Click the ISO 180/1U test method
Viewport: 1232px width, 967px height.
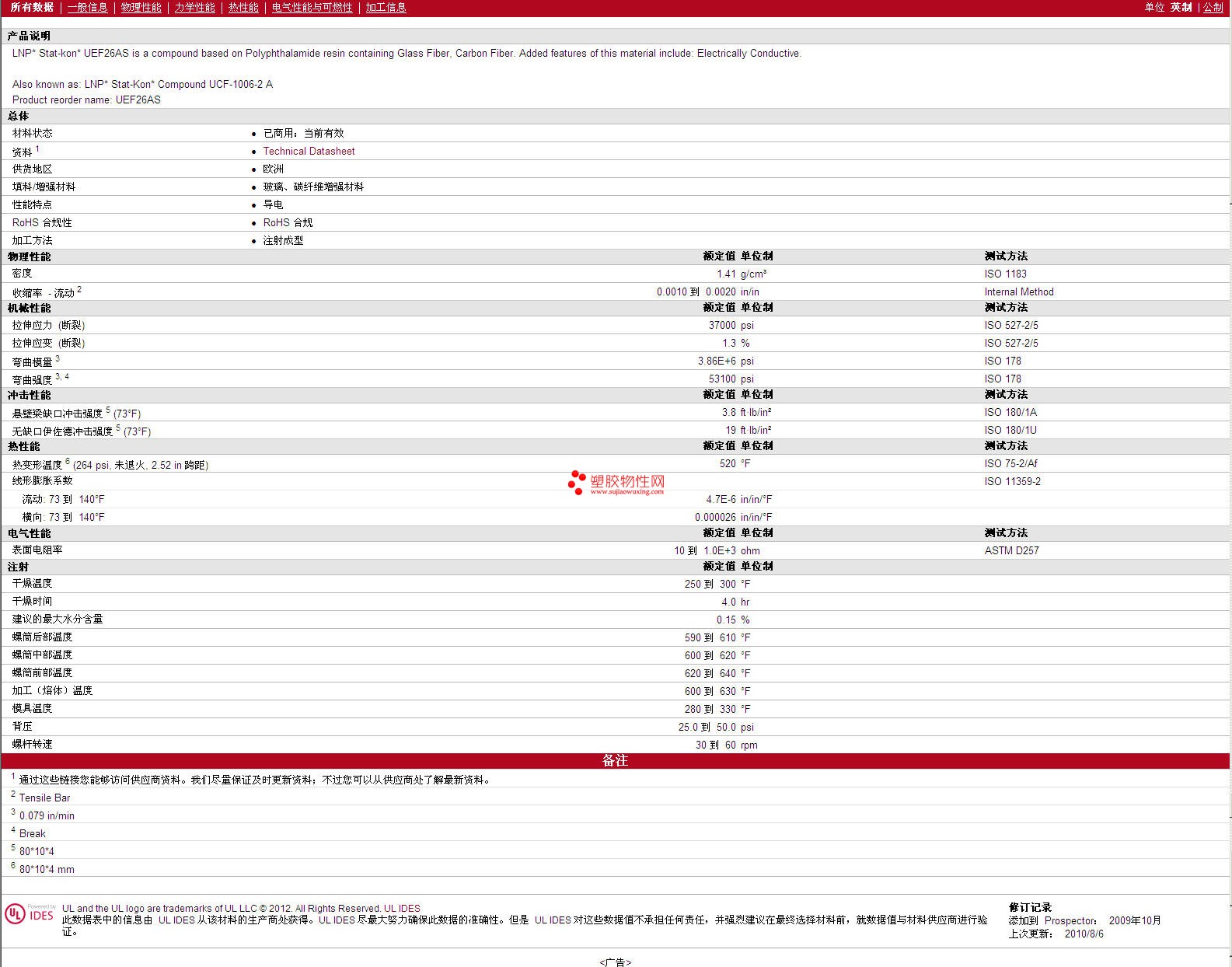(1010, 430)
